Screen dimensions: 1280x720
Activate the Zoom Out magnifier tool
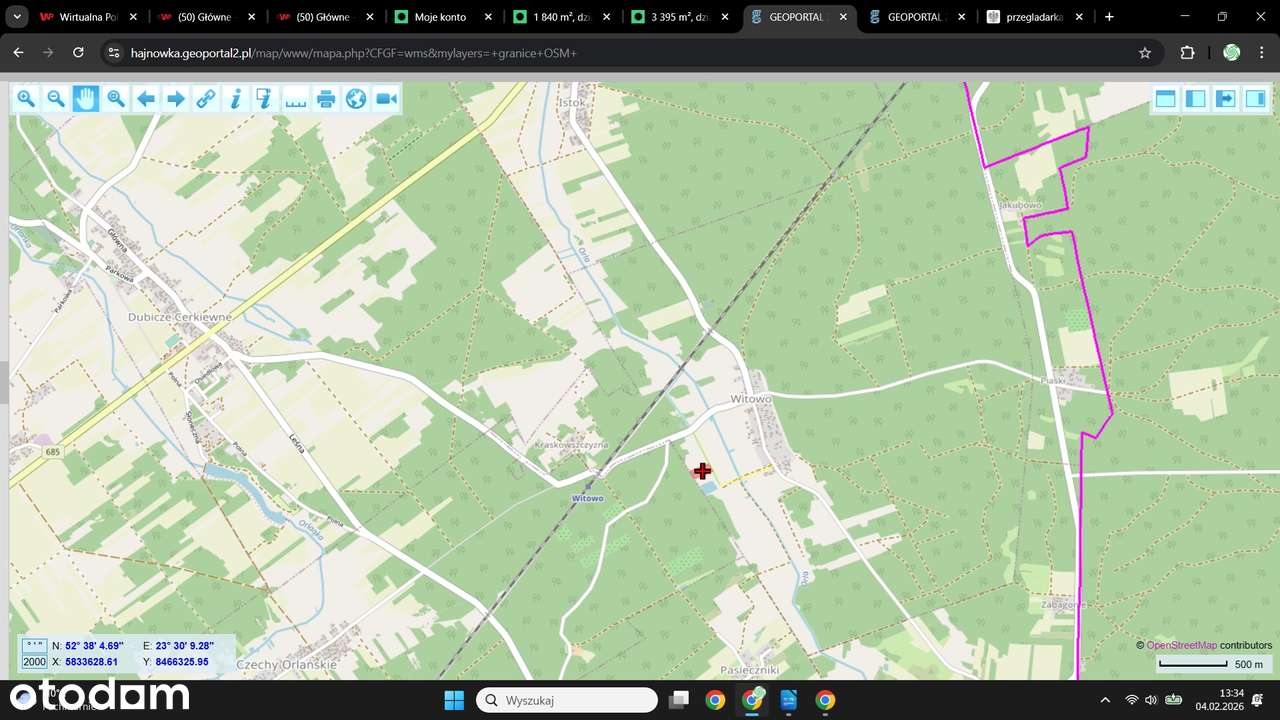click(x=56, y=98)
